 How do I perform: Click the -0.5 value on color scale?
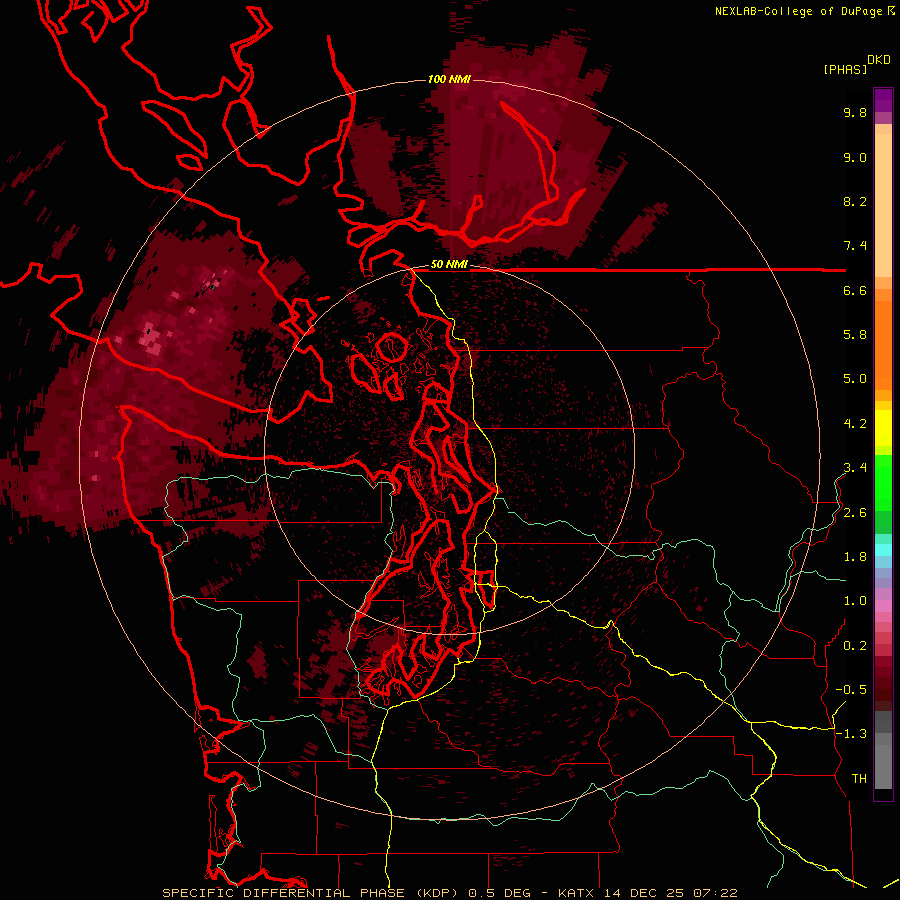point(851,690)
